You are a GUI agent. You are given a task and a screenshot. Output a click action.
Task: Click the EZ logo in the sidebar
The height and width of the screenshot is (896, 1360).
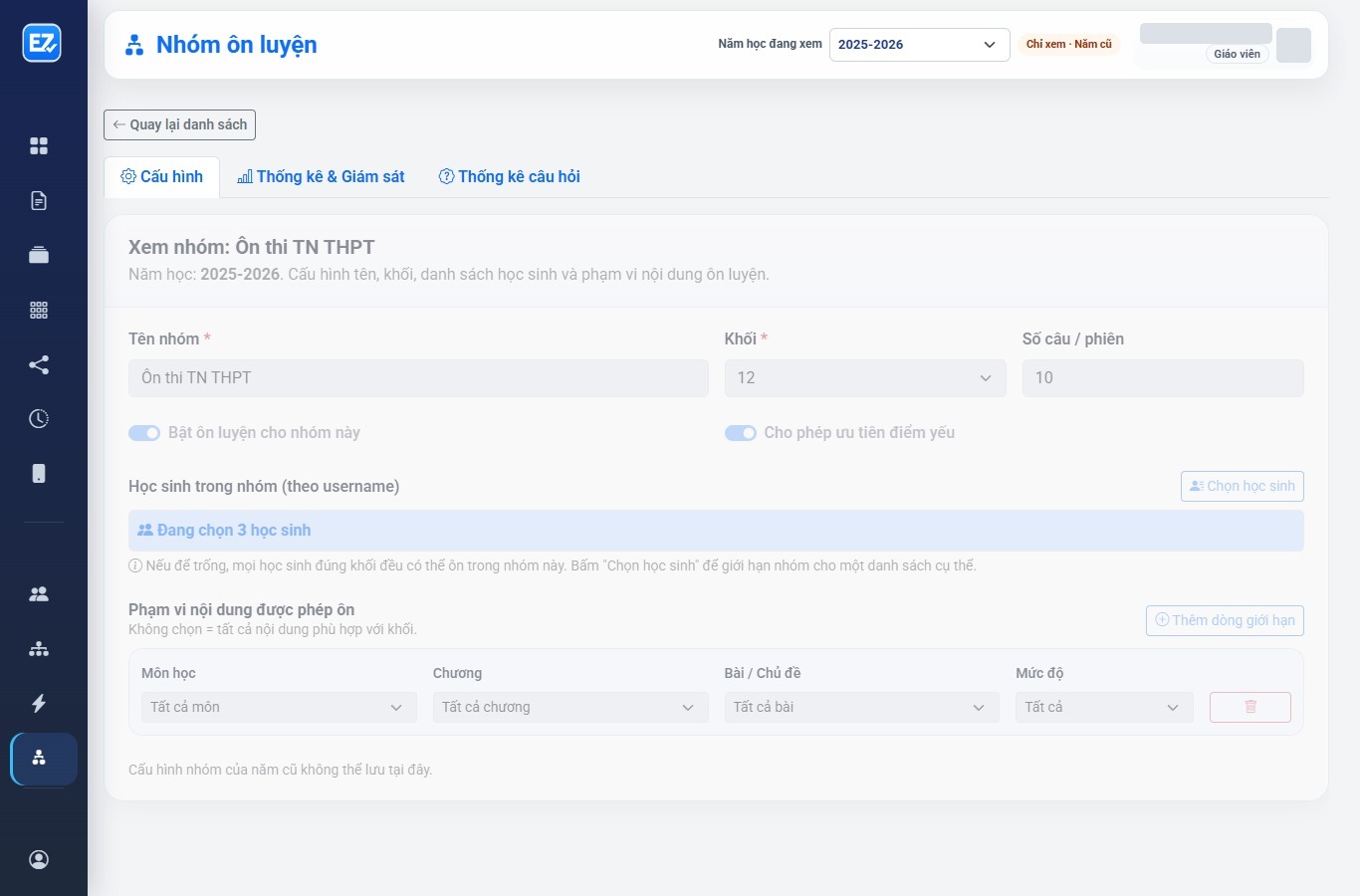pos(42,43)
